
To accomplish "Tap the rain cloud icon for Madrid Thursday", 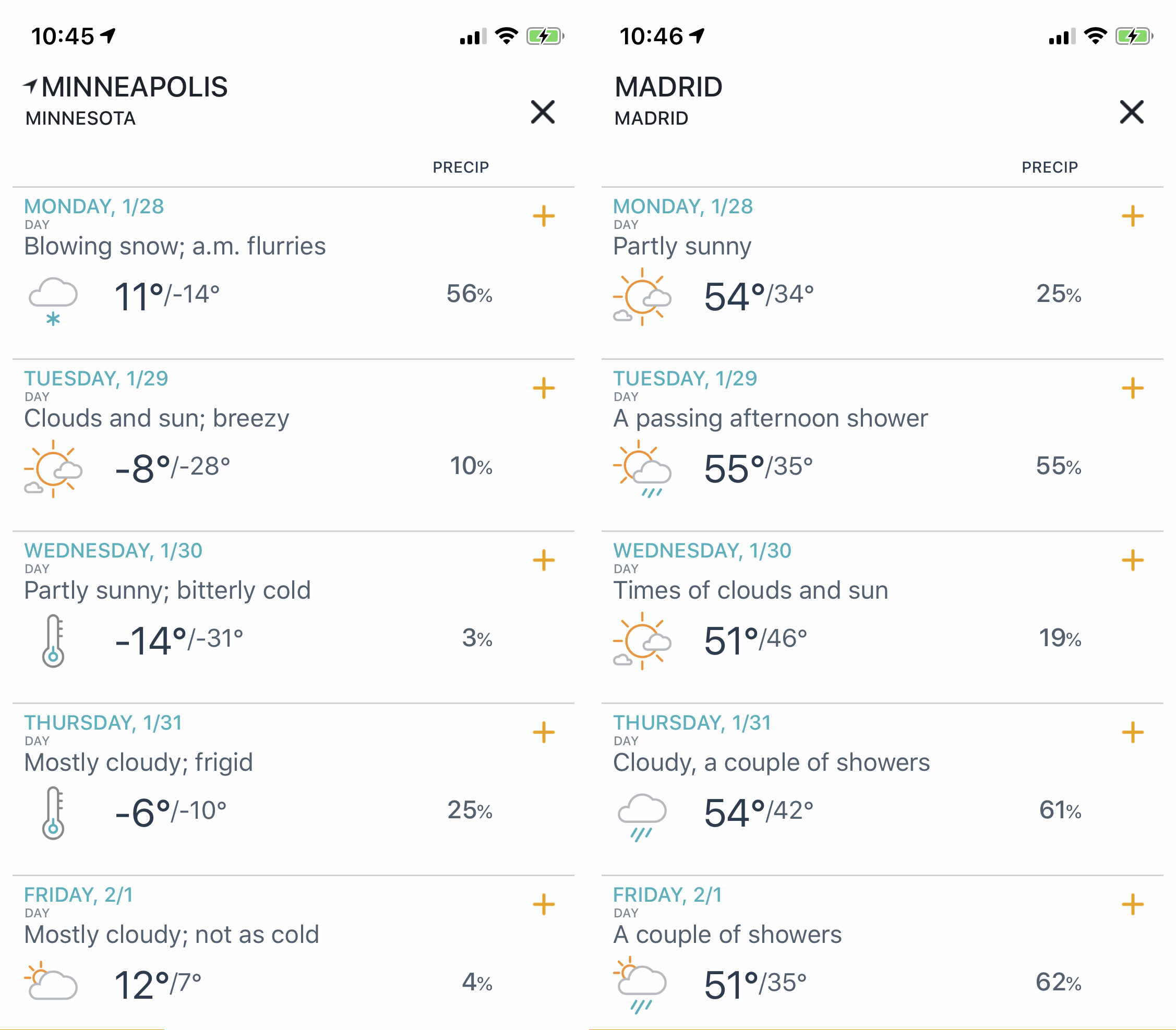I will point(642,816).
